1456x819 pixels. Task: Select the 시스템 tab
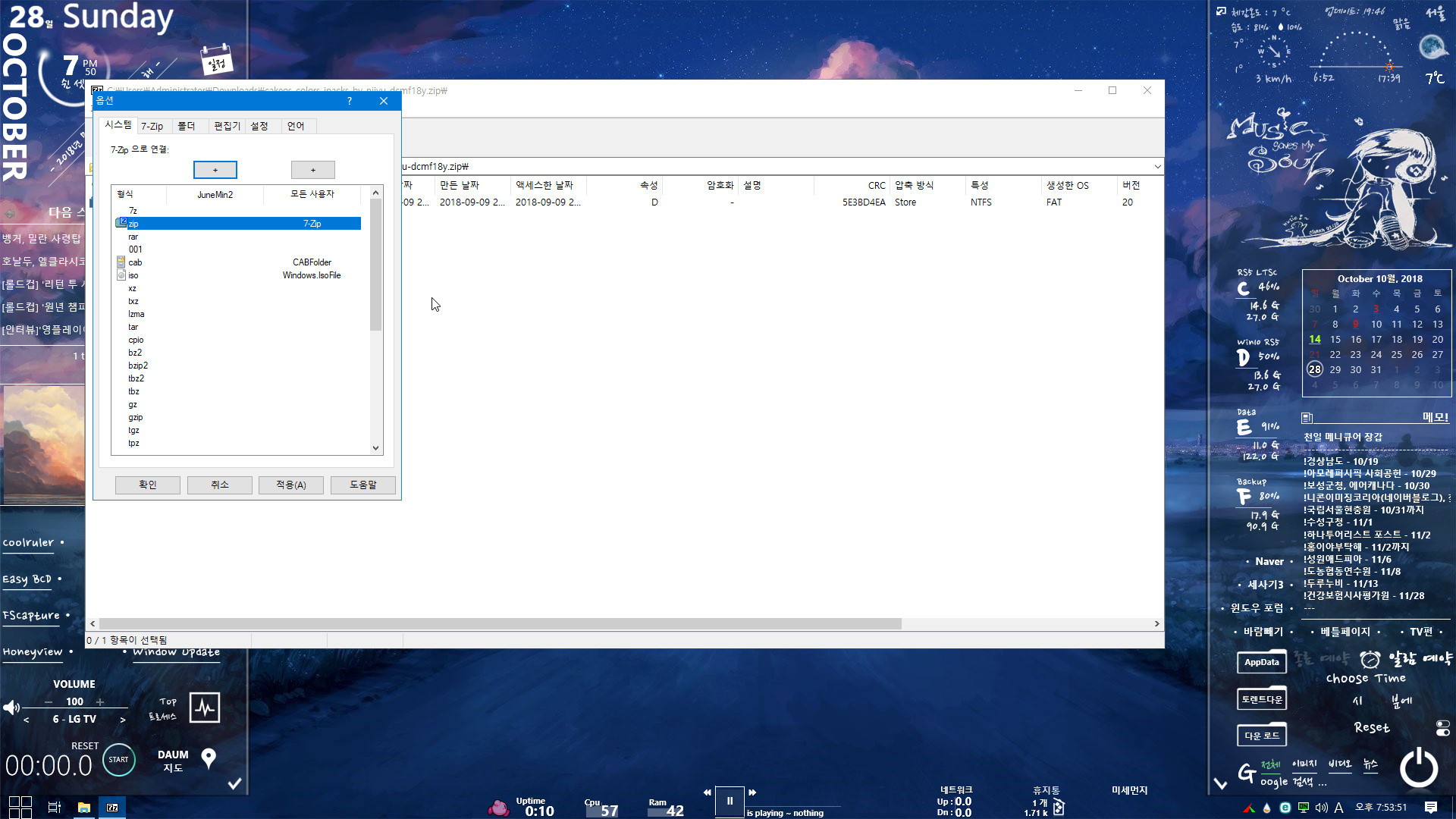point(118,124)
